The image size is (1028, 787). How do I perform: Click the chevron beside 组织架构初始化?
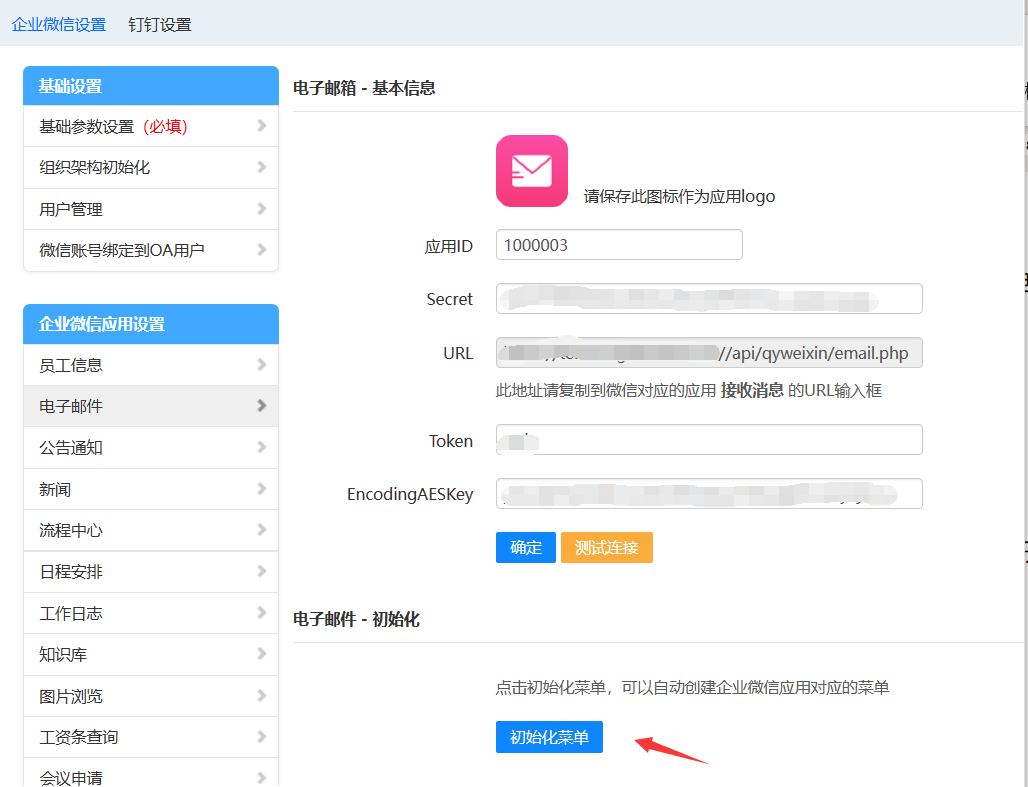coord(262,167)
